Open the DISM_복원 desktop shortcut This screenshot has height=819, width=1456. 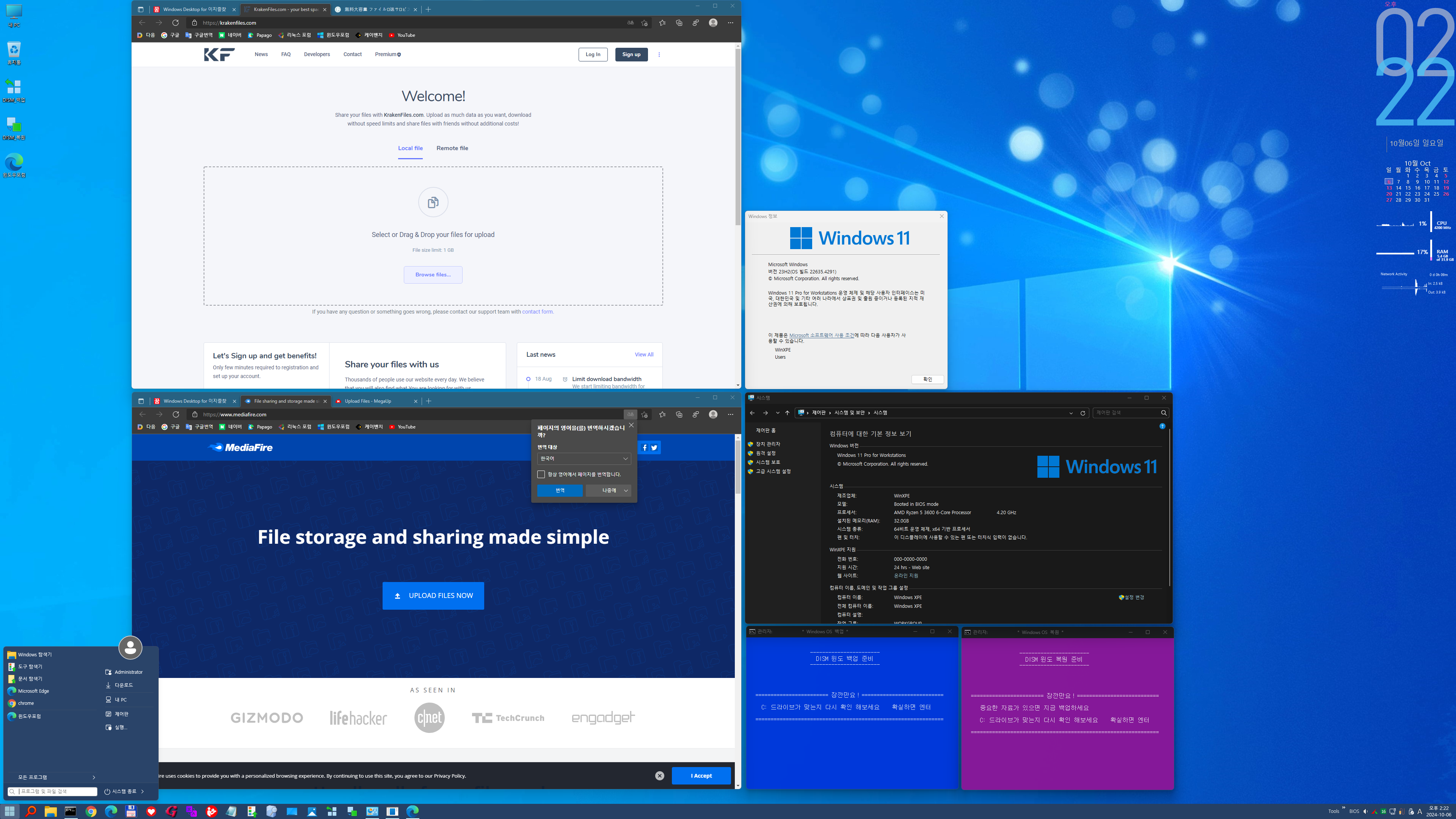[x=14, y=128]
